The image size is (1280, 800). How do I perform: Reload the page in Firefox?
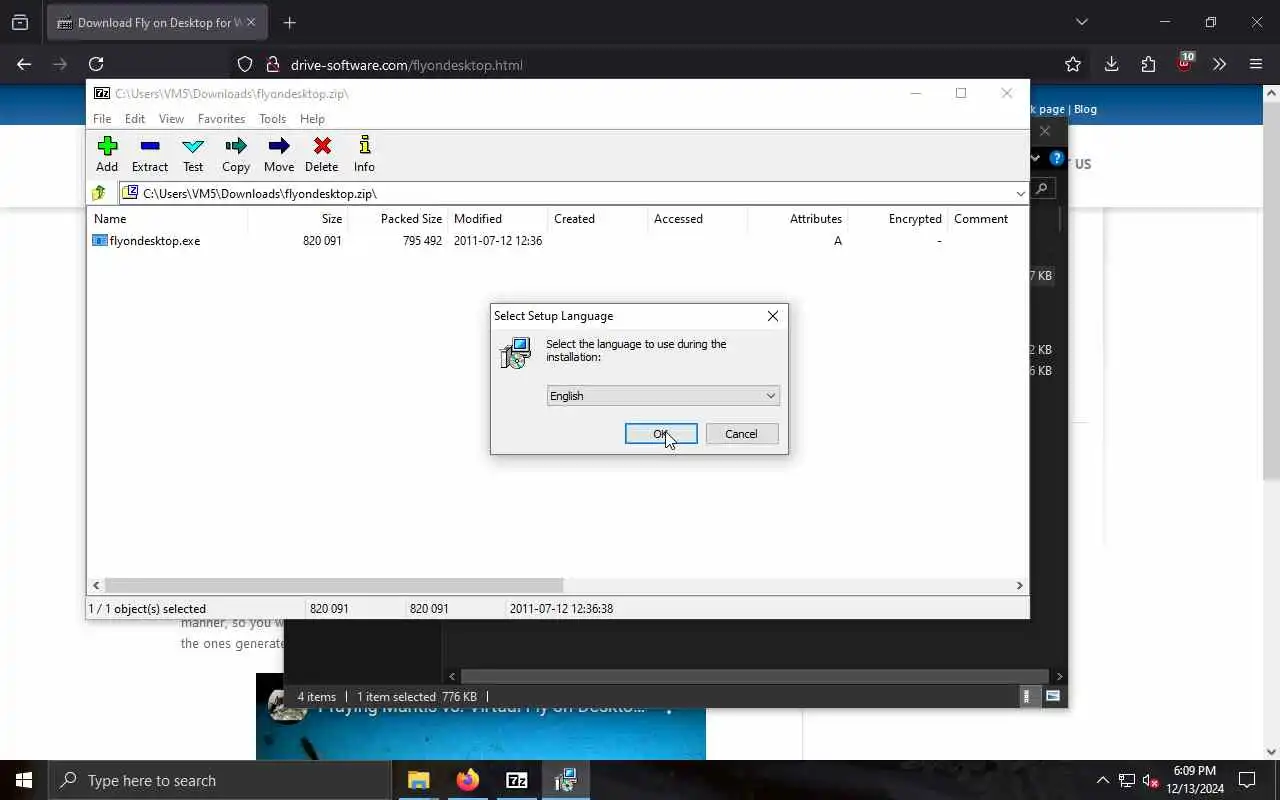click(x=96, y=65)
